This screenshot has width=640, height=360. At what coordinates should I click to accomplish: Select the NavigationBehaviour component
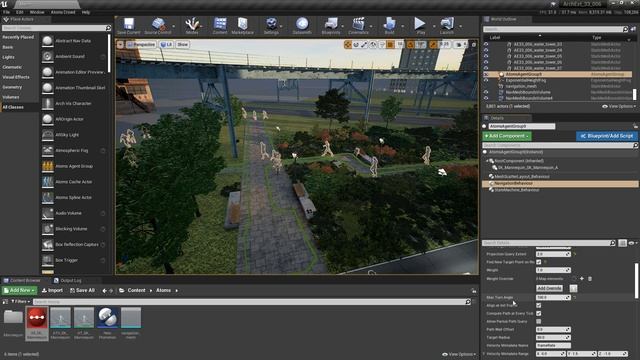coord(560,184)
